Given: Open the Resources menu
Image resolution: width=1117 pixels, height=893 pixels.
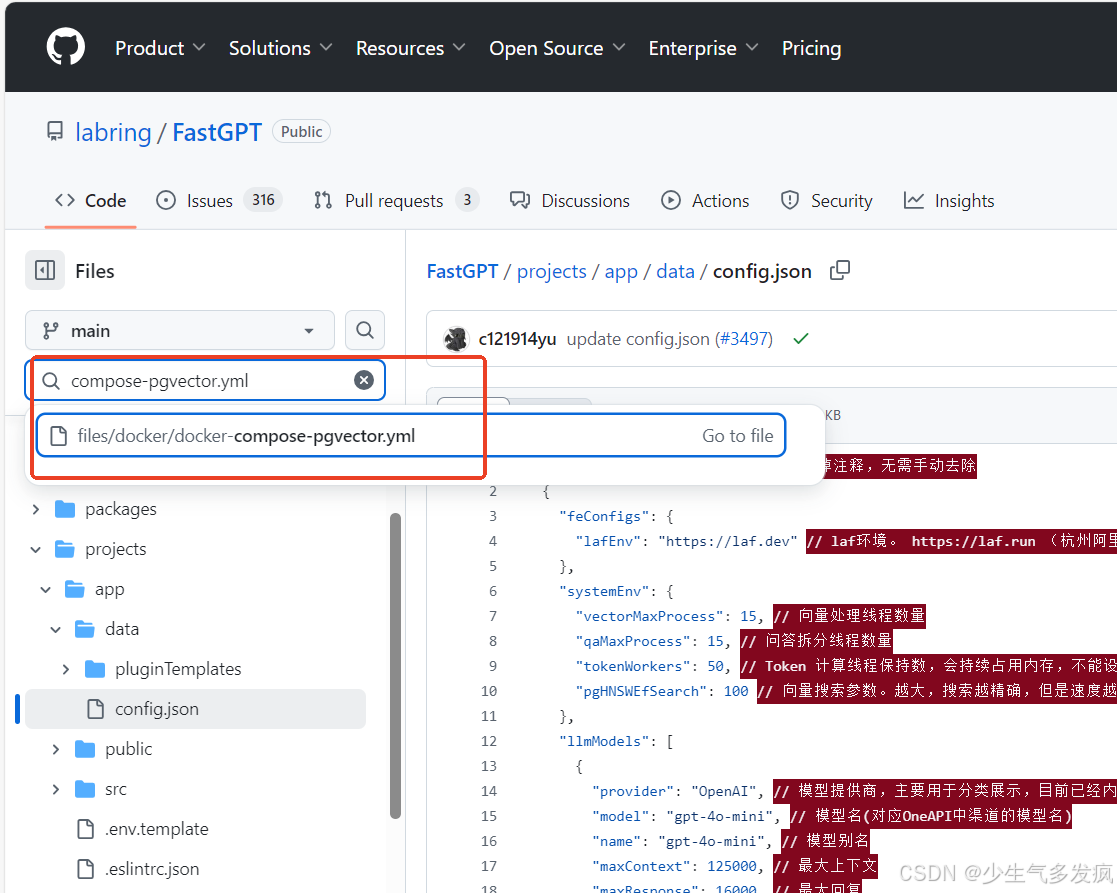Looking at the screenshot, I should 410,48.
